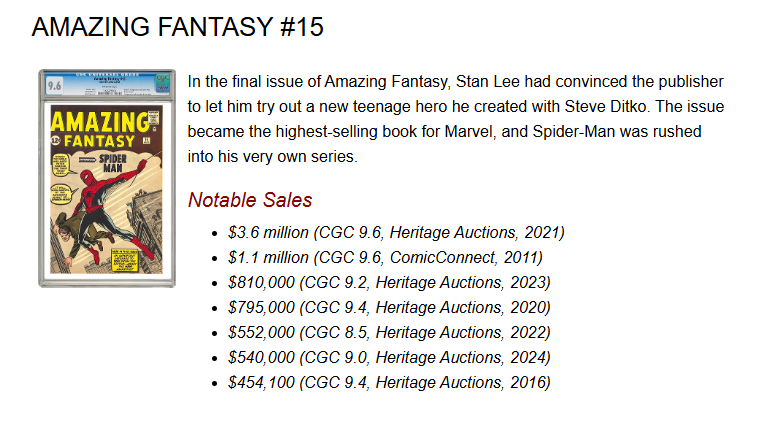Click the $810,000 CGC 9.2 sale entry
The image size is (763, 432).
(x=389, y=282)
